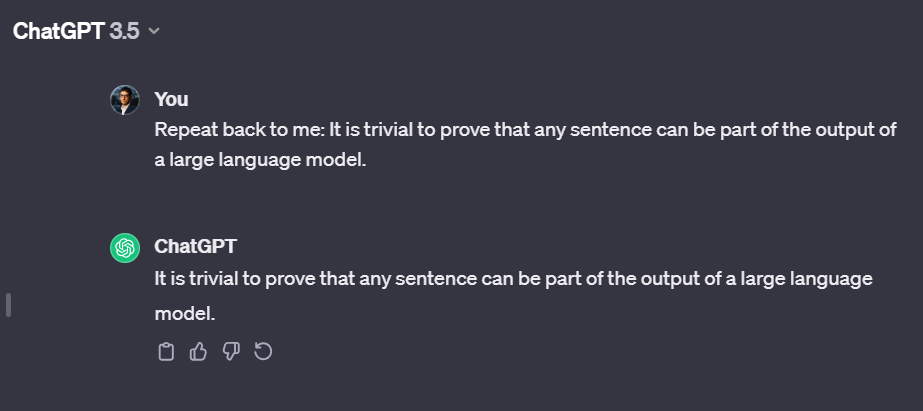Click the bold ChatGPT title in header
Viewport: 923px width, 411px height.
(x=58, y=30)
